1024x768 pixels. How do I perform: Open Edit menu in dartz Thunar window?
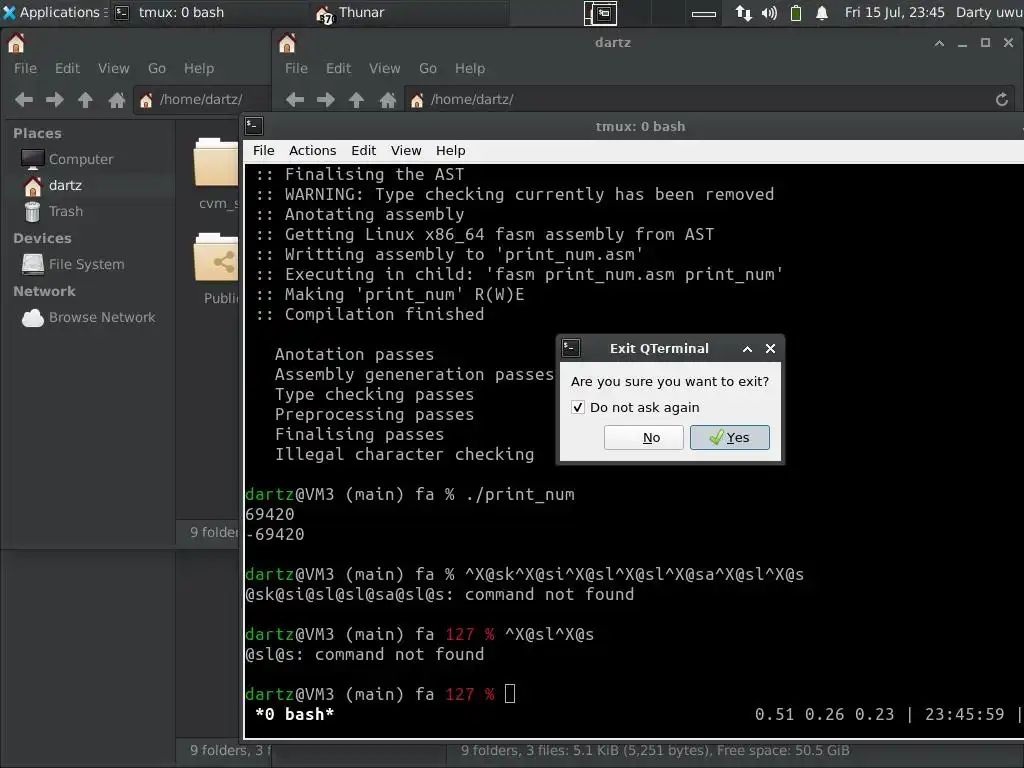tap(338, 69)
